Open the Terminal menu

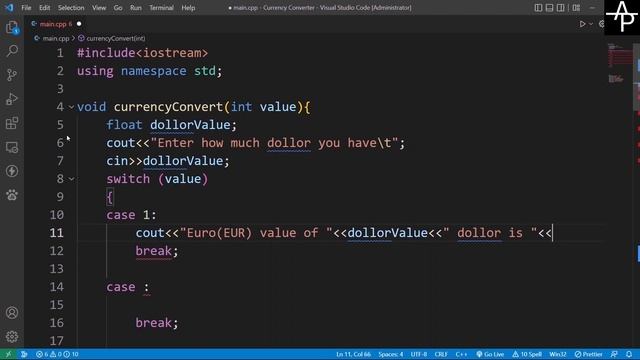(x=161, y=8)
